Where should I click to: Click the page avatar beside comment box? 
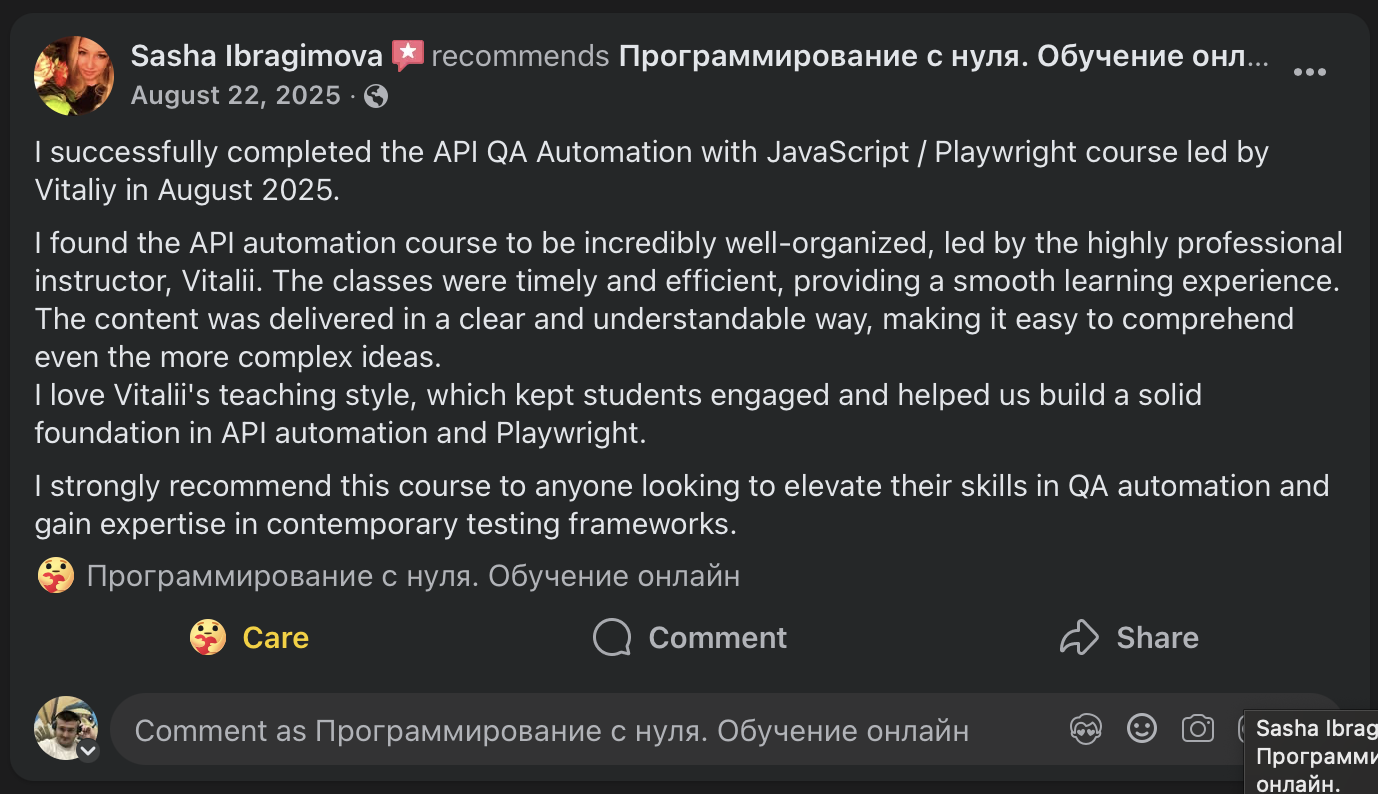tap(65, 727)
